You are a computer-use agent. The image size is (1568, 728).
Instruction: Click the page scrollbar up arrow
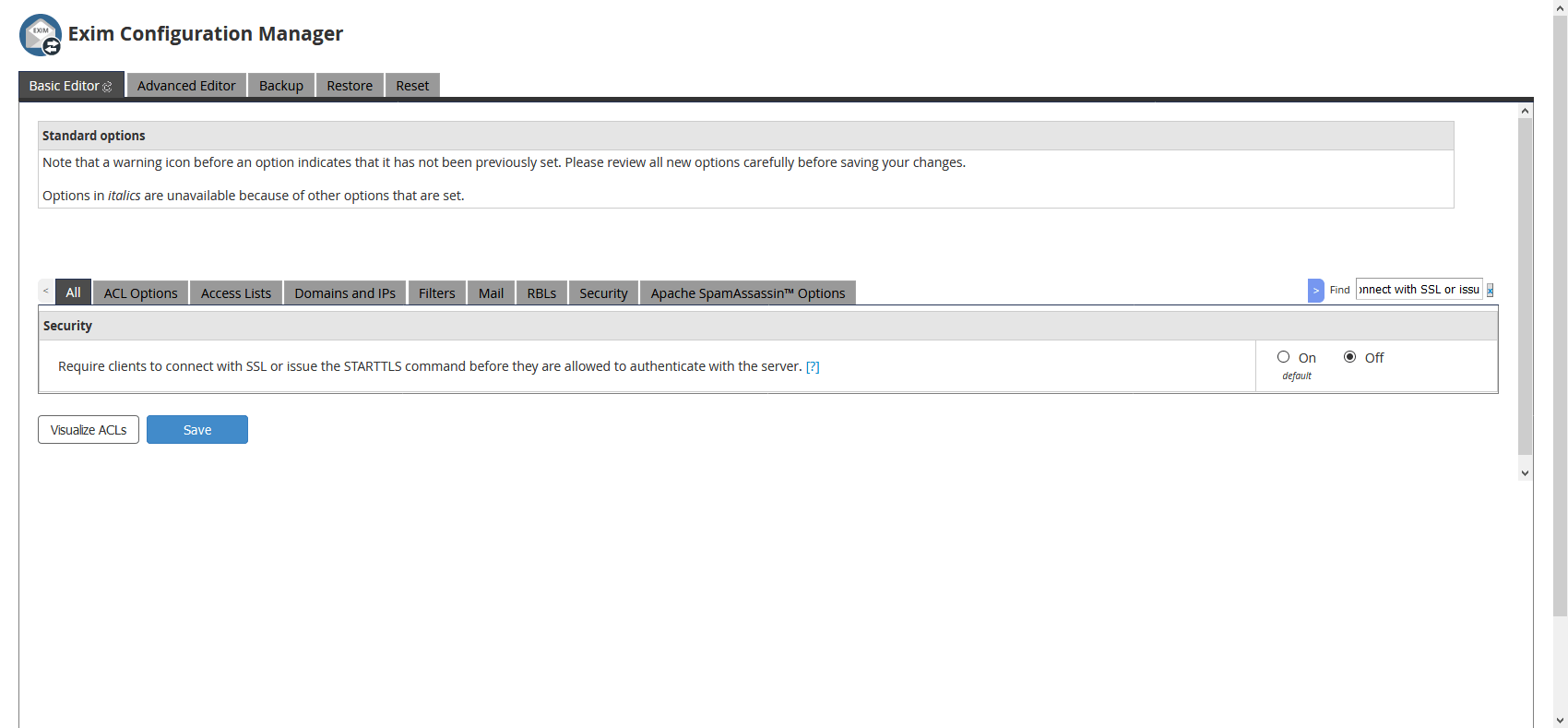tap(1560, 7)
